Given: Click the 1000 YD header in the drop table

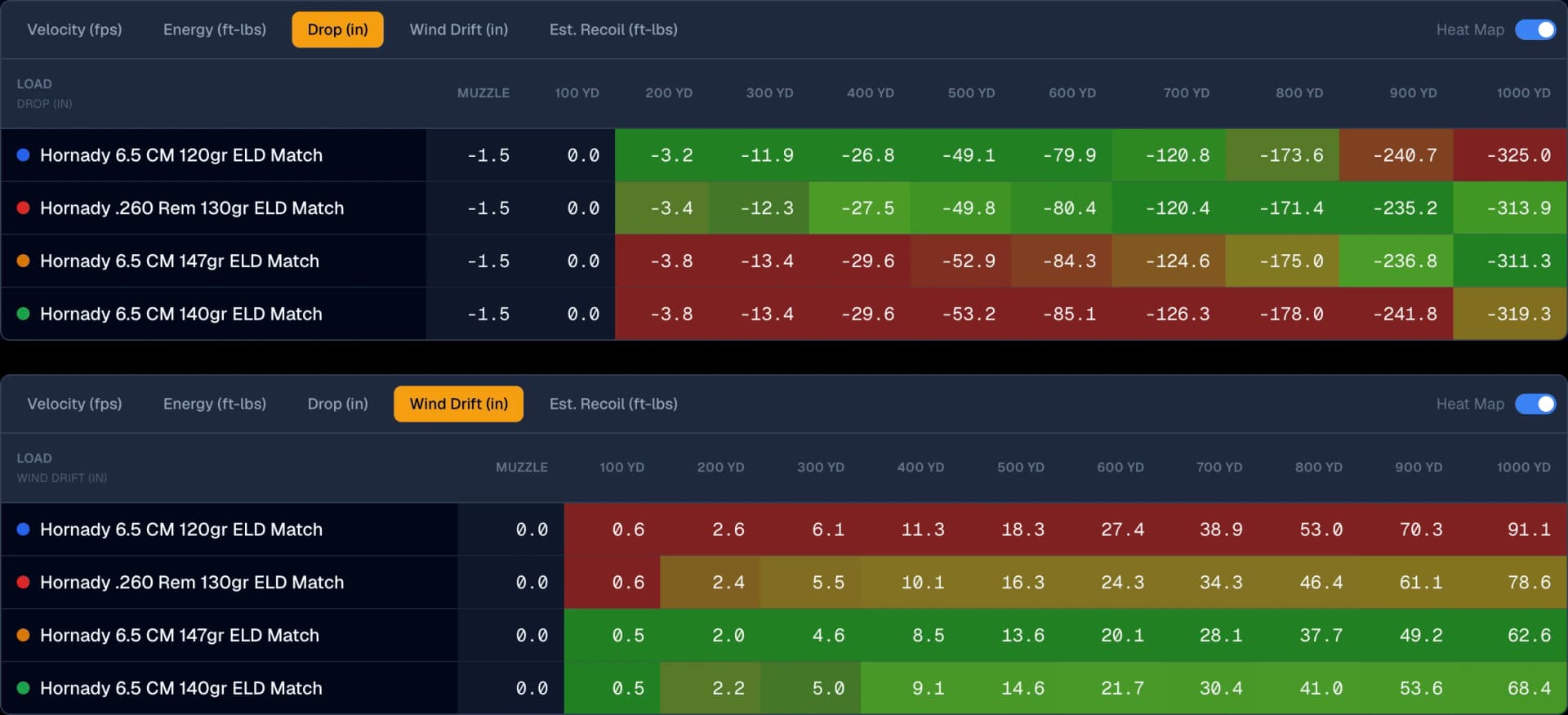Looking at the screenshot, I should click(1523, 93).
